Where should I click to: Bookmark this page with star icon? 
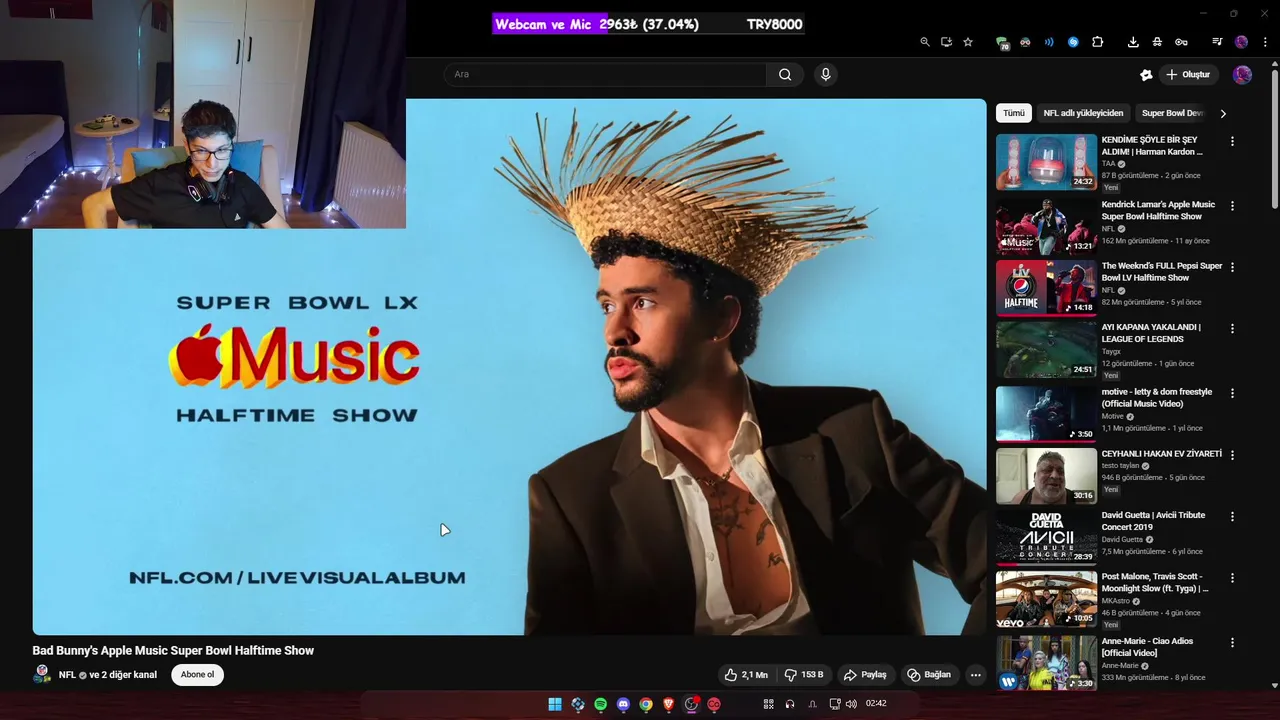(968, 42)
